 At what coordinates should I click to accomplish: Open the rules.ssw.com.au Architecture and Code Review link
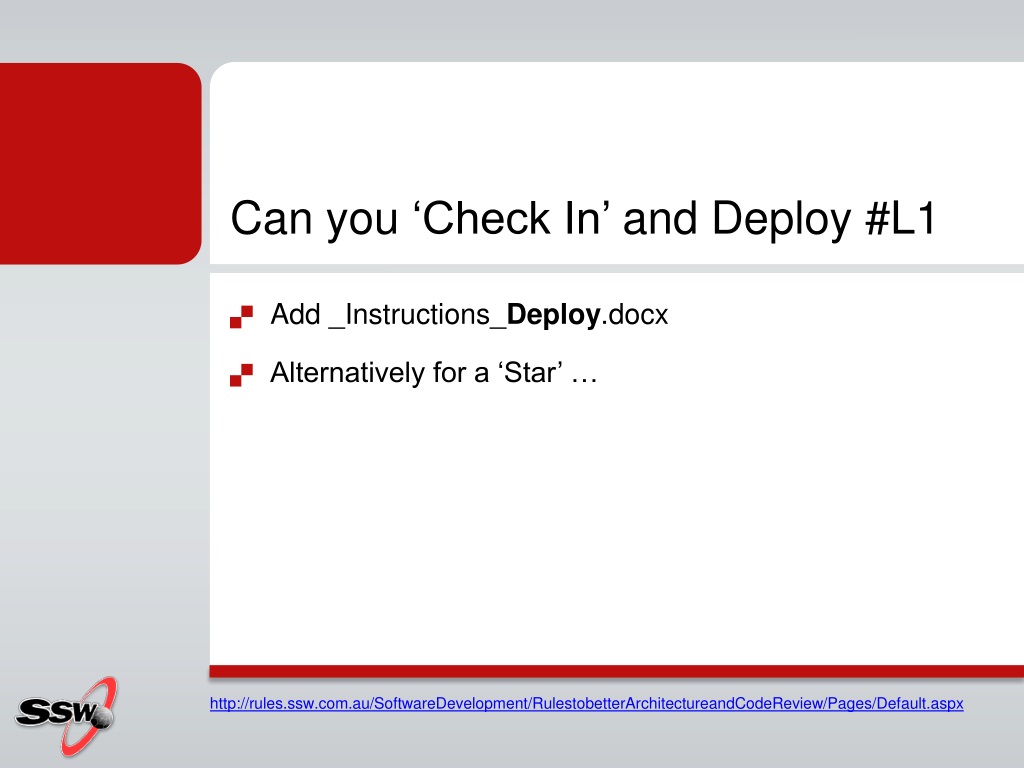click(x=586, y=704)
